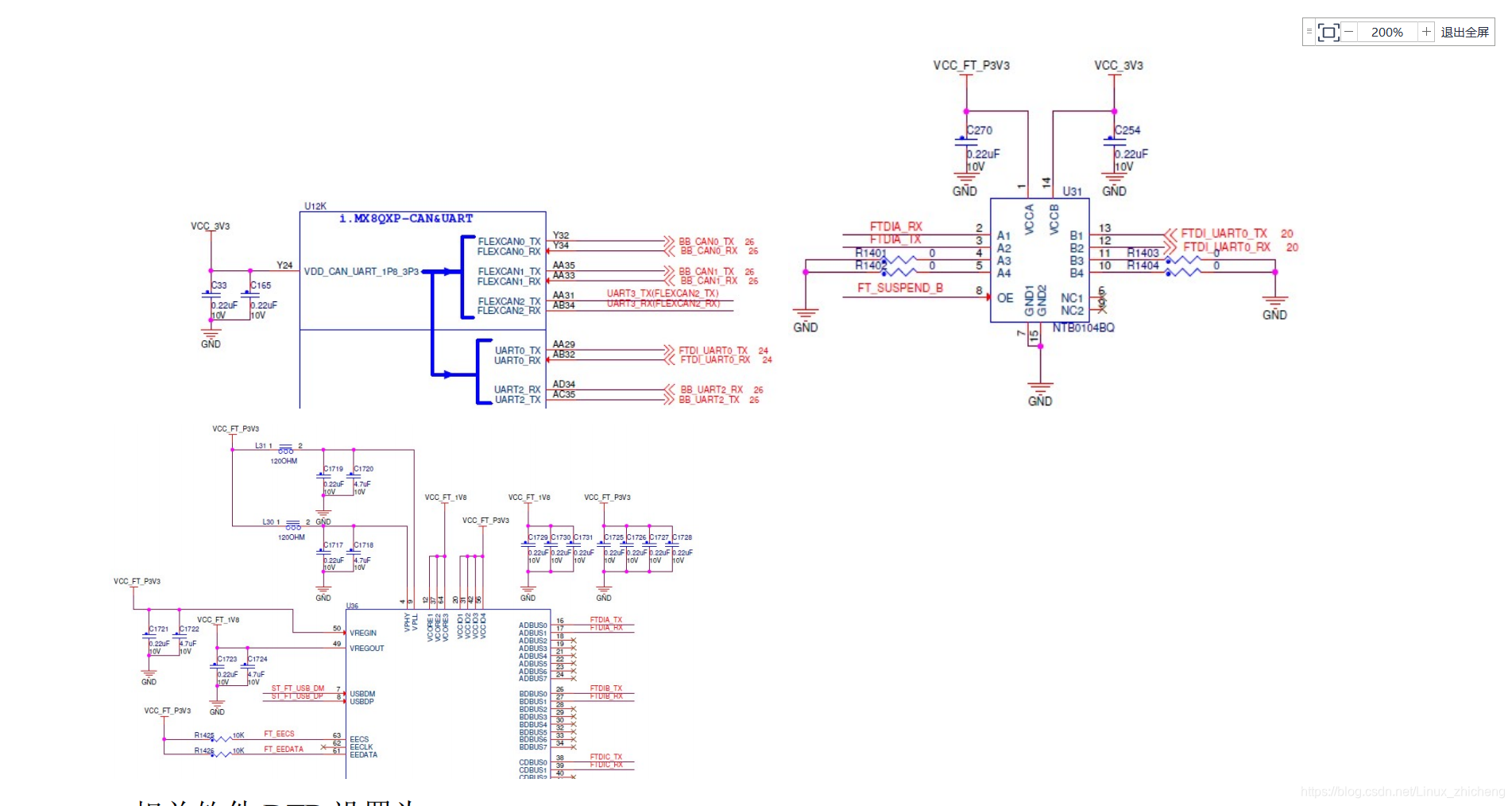Screen dimensions: 1512x806
Task: Exit fullscreen via 退出全屏 button
Action: click(x=1465, y=32)
